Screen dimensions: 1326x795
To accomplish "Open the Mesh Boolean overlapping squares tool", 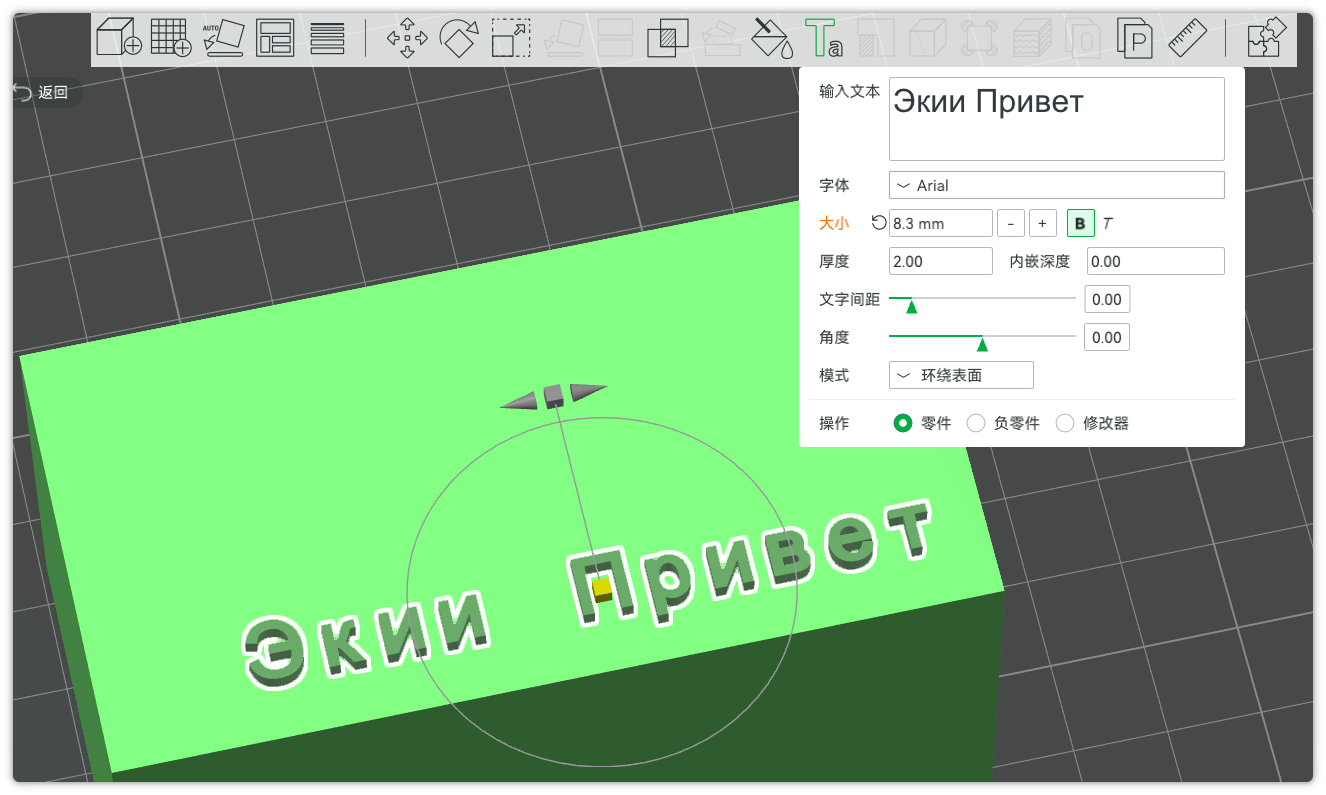I will click(667, 39).
